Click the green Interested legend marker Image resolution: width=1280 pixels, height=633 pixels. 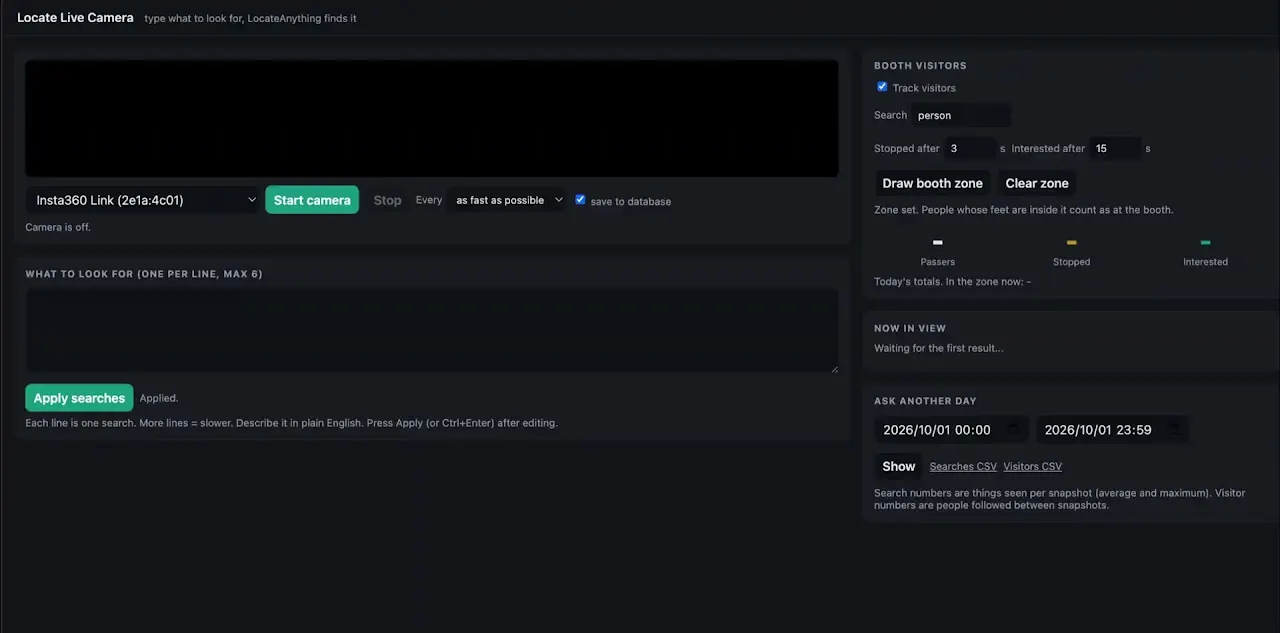pos(1205,242)
